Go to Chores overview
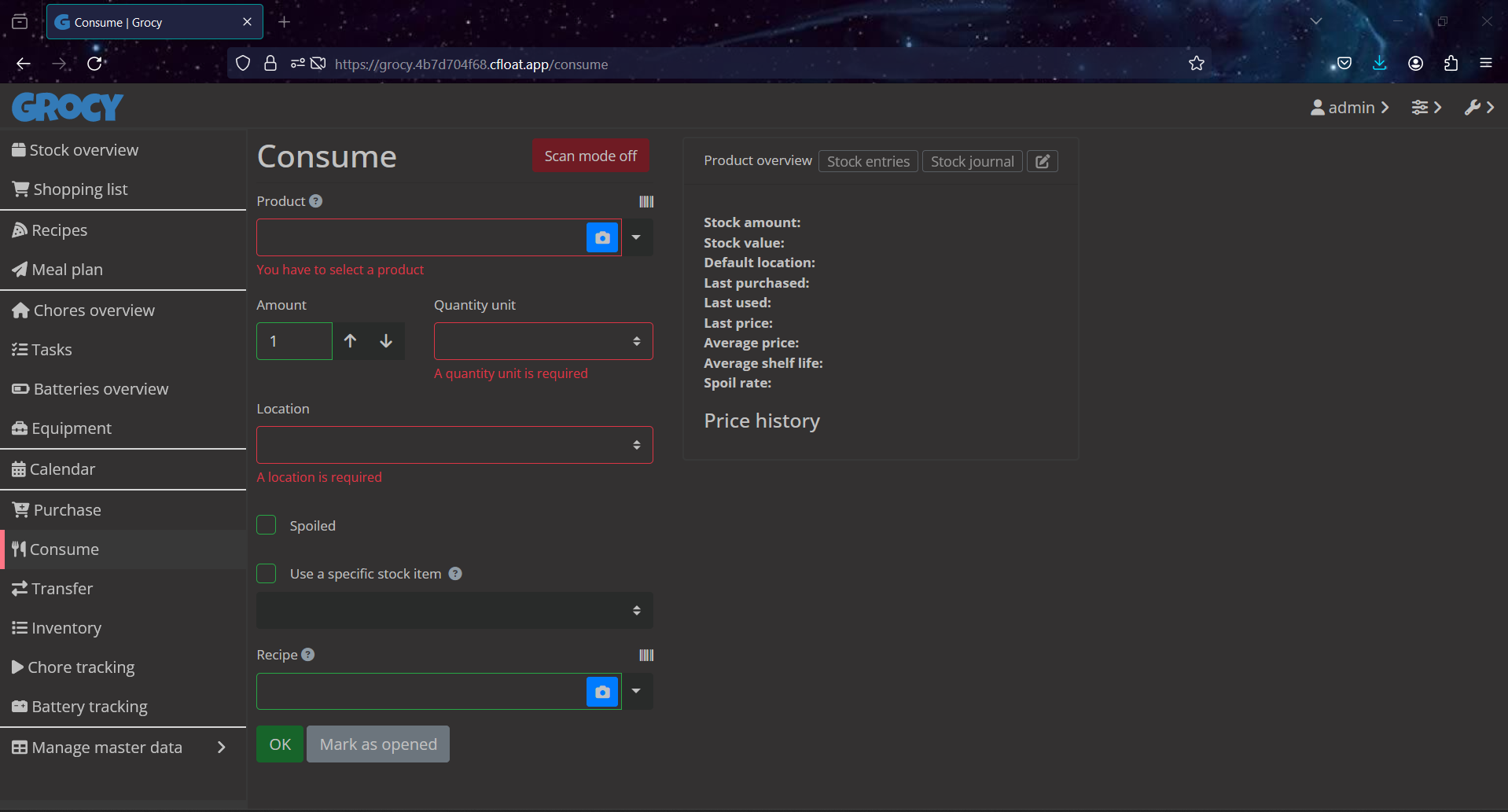 tap(123, 310)
